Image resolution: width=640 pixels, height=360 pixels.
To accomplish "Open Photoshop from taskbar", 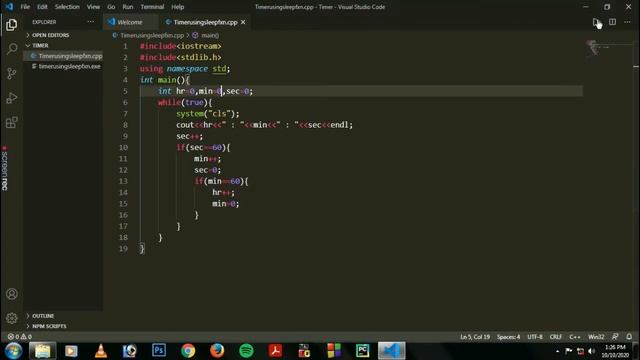I will pos(159,351).
